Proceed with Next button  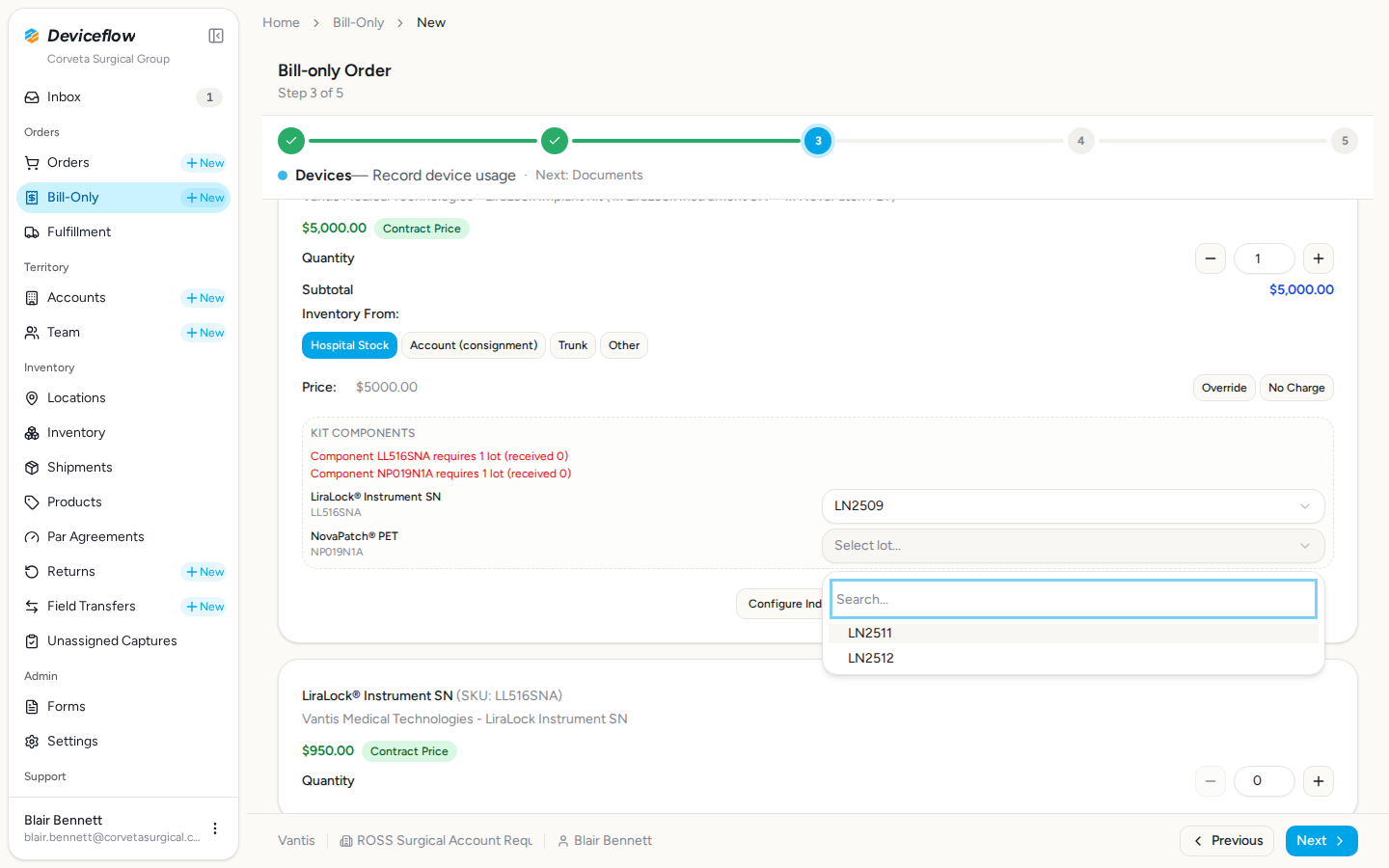click(1321, 841)
